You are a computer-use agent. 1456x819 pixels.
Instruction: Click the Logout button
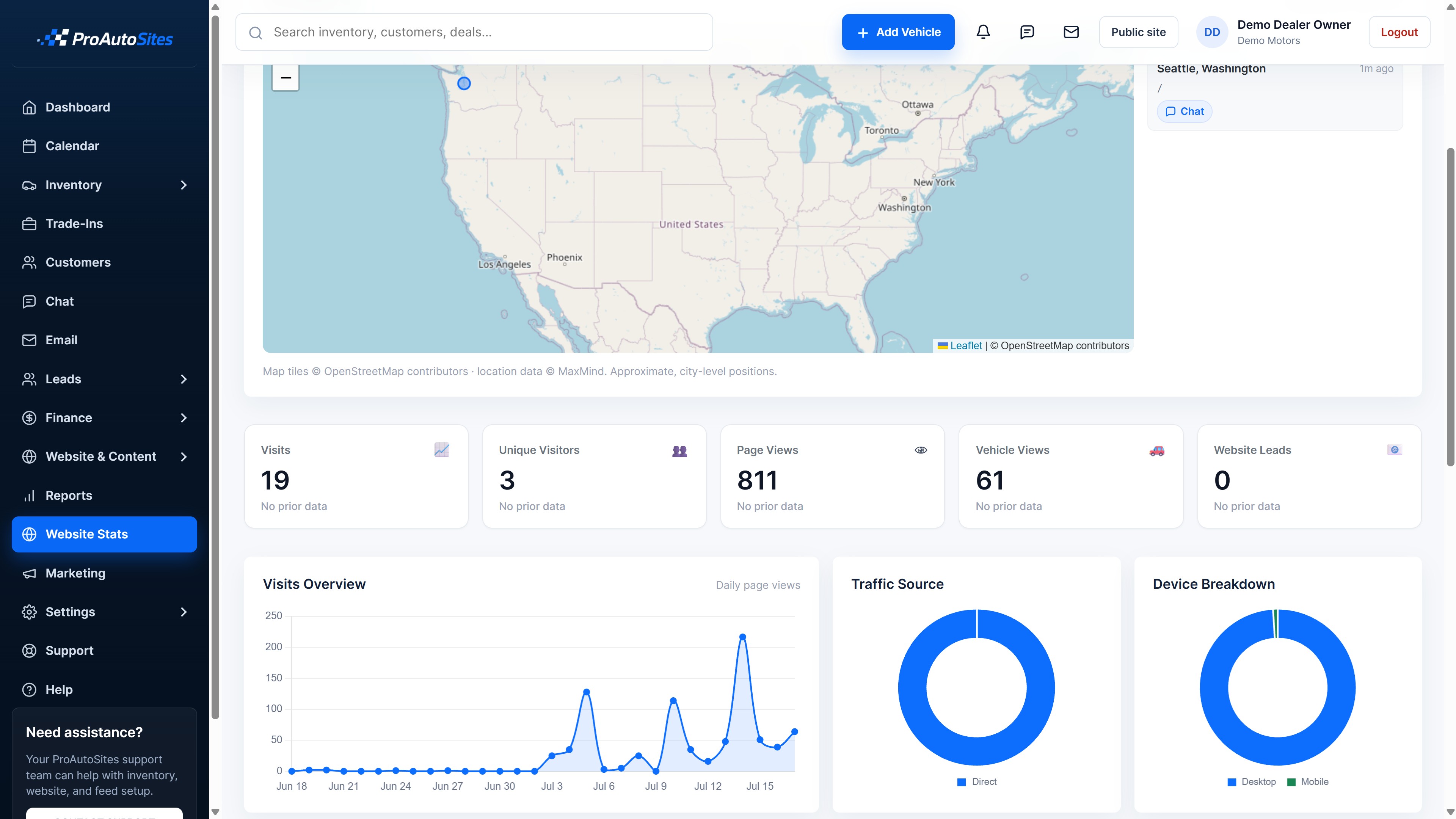click(1399, 32)
